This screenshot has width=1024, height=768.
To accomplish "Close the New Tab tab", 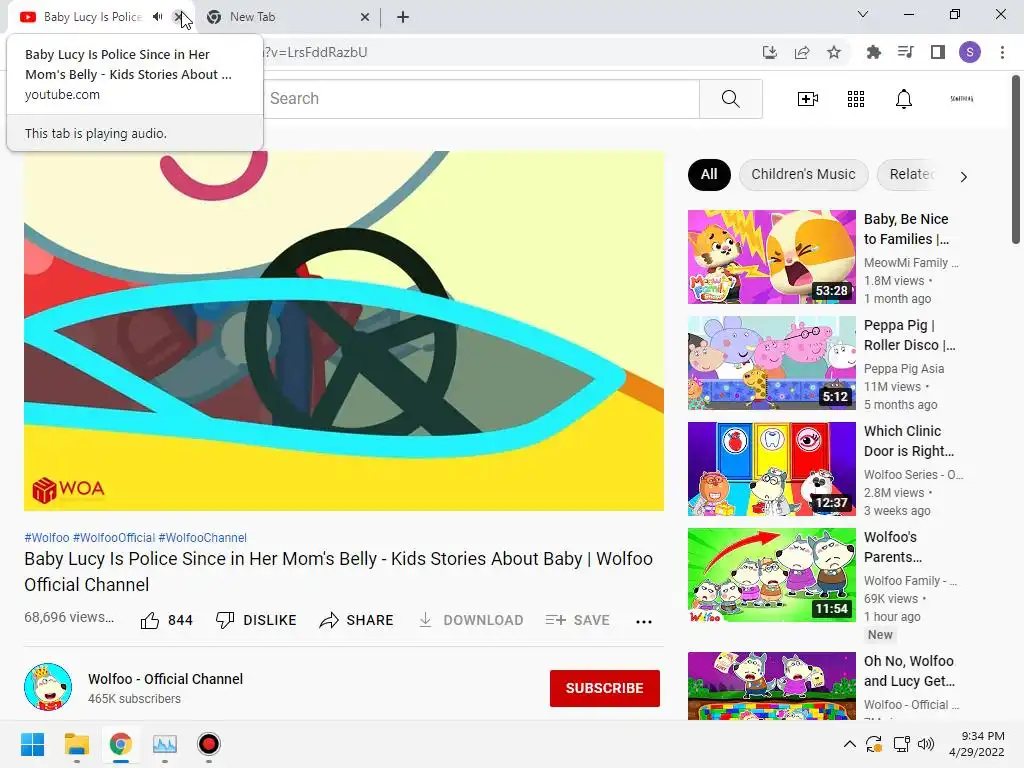I will tap(365, 17).
